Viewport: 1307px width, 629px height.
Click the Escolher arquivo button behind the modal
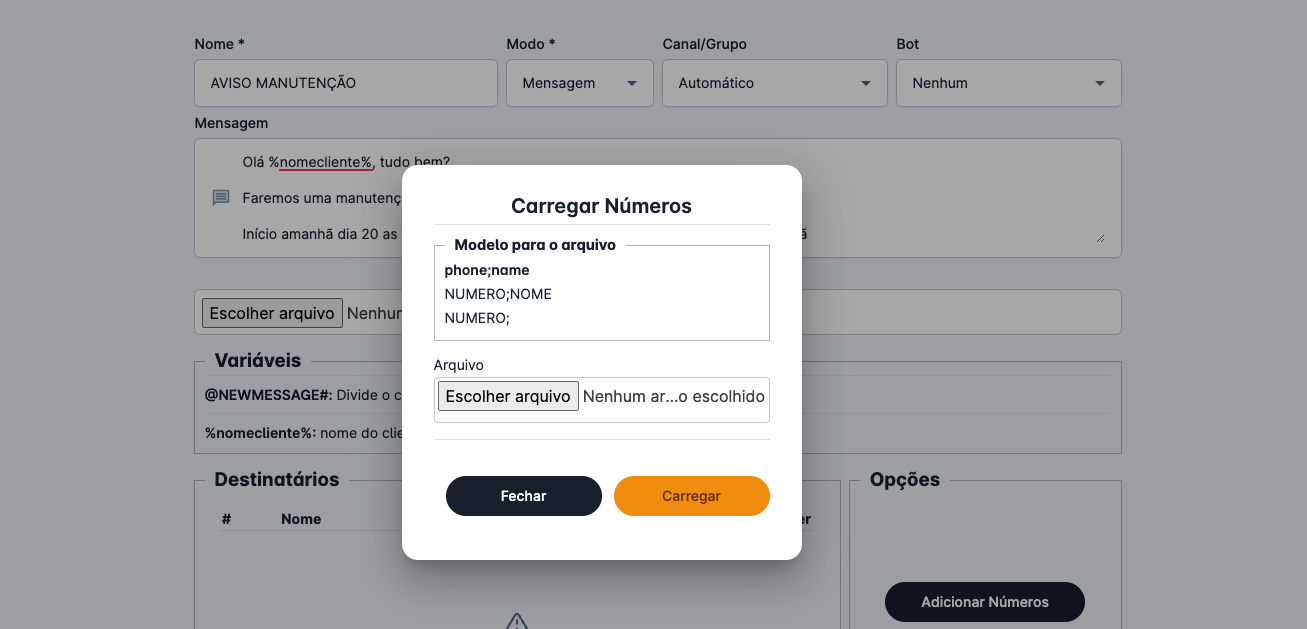(x=272, y=312)
